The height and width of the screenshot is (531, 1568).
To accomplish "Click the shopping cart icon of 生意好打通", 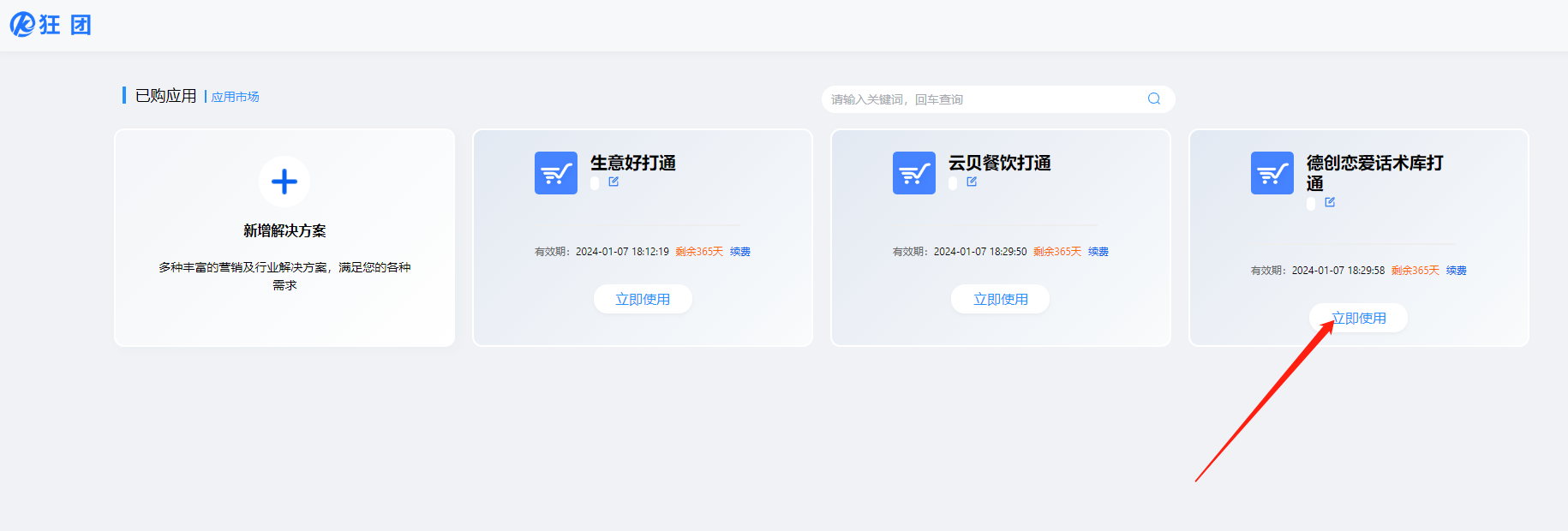I will [x=556, y=173].
